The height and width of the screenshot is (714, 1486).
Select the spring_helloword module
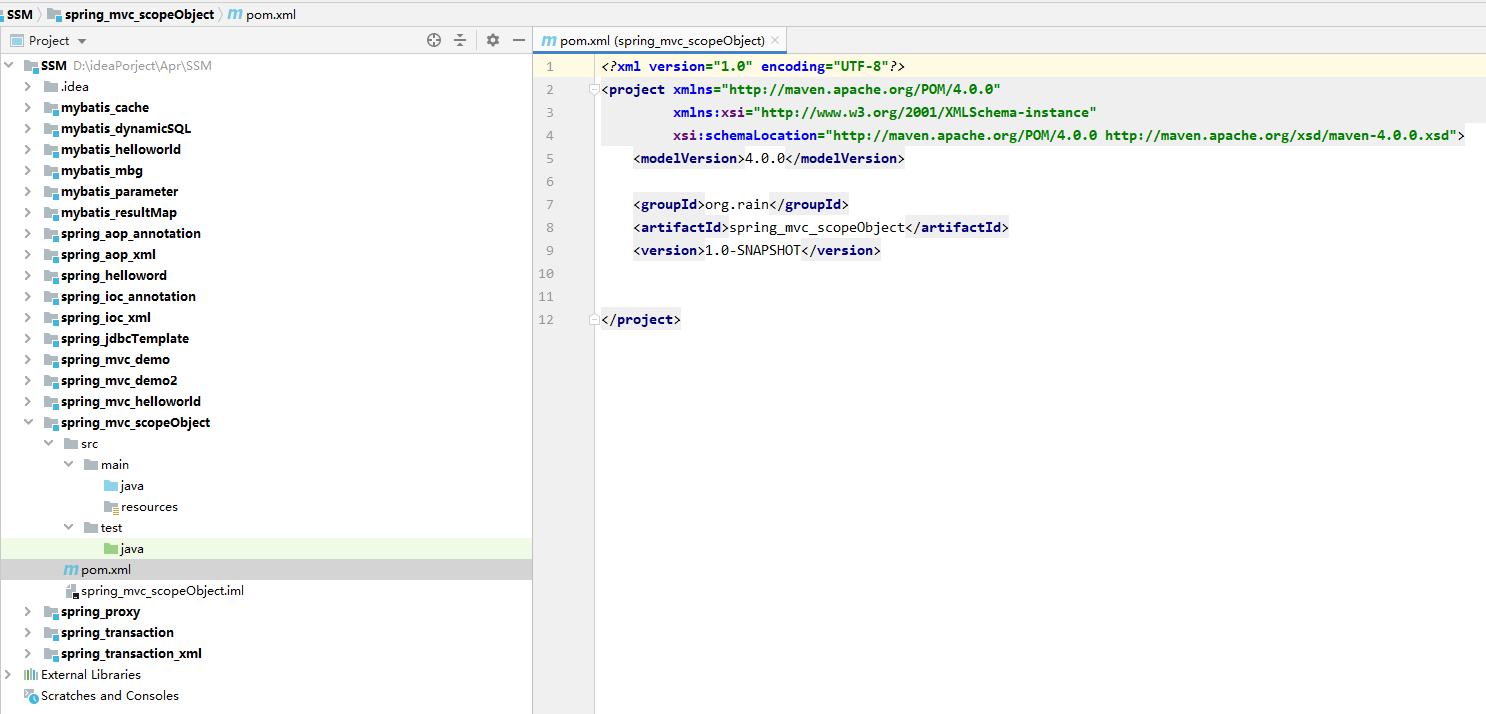click(114, 276)
